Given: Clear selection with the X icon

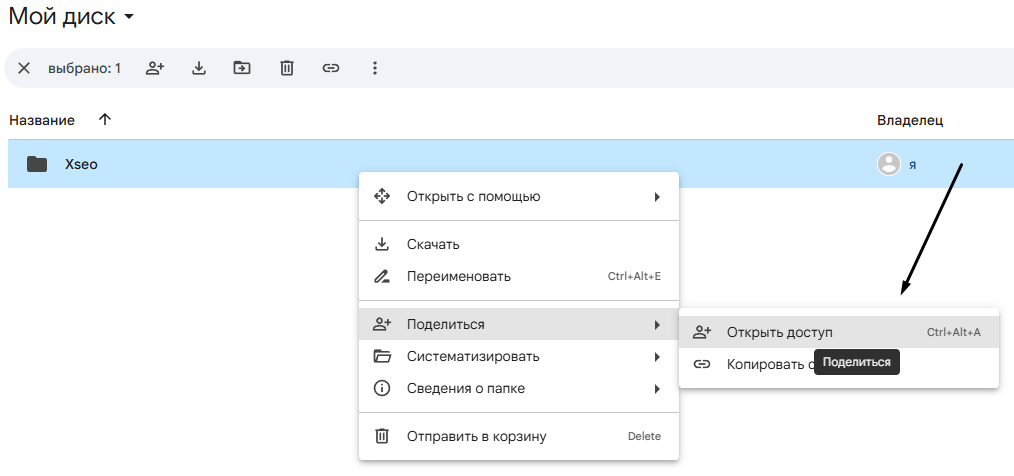Looking at the screenshot, I should pyautogui.click(x=24, y=68).
